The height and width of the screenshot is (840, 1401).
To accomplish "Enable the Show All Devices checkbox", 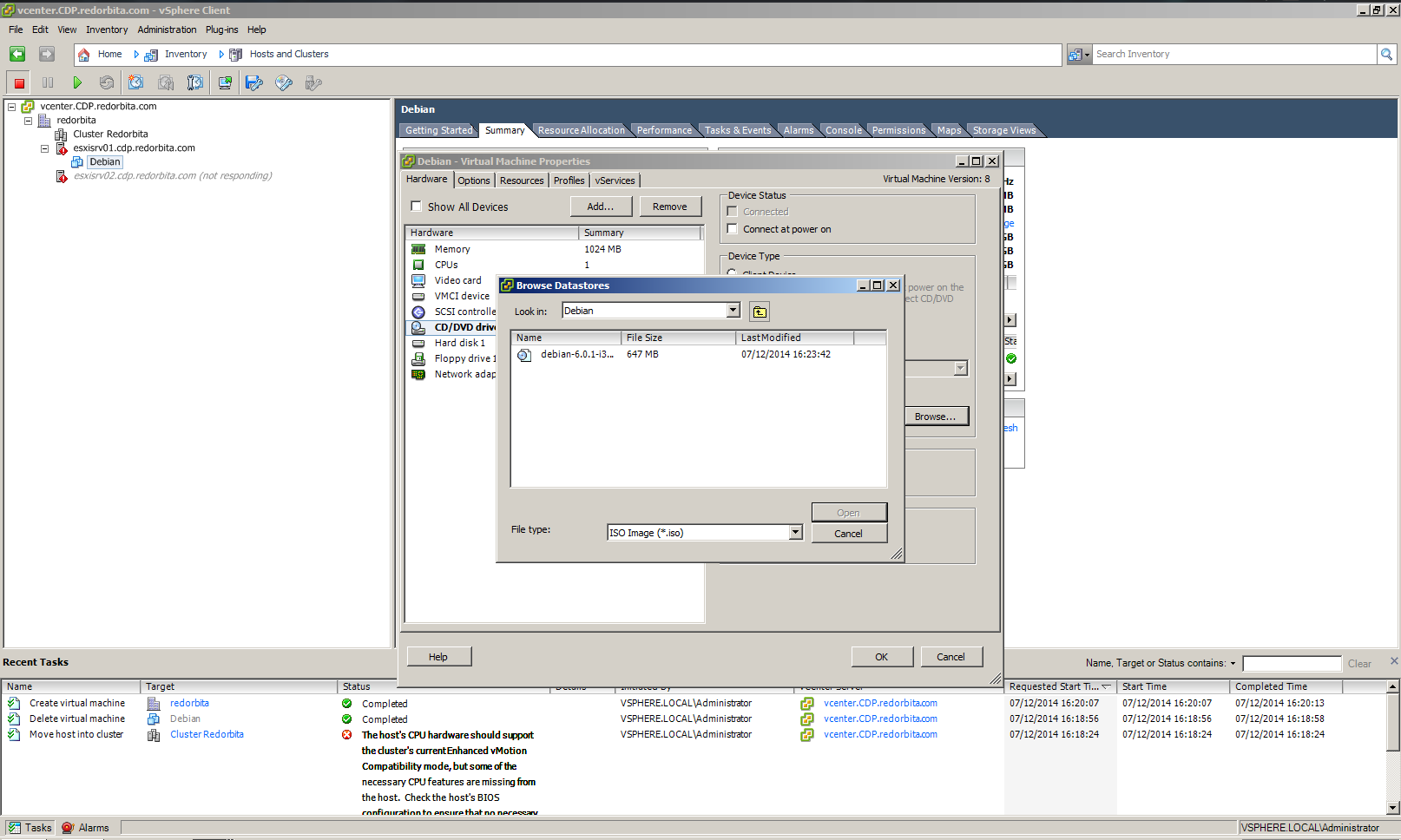I will [417, 207].
